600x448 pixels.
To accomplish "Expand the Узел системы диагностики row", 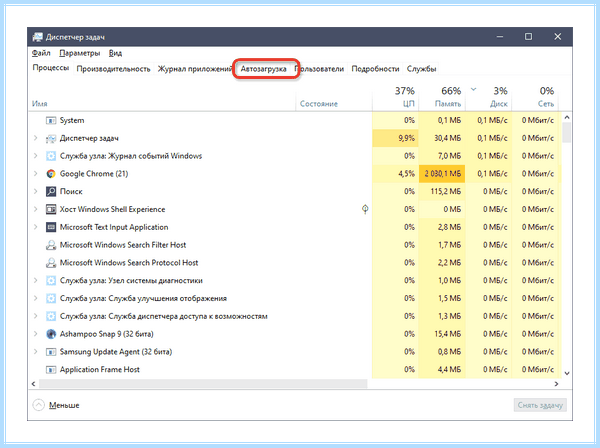I will coord(36,280).
